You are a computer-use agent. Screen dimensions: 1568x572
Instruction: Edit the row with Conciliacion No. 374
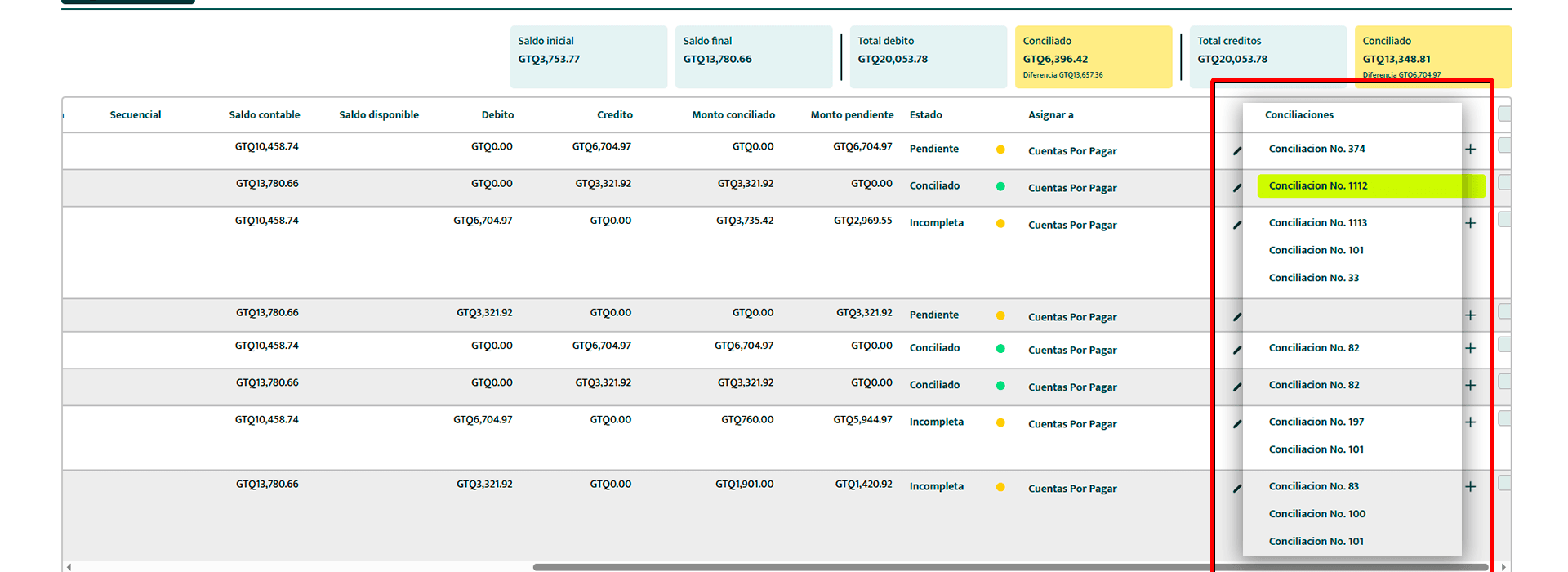coord(1236,151)
